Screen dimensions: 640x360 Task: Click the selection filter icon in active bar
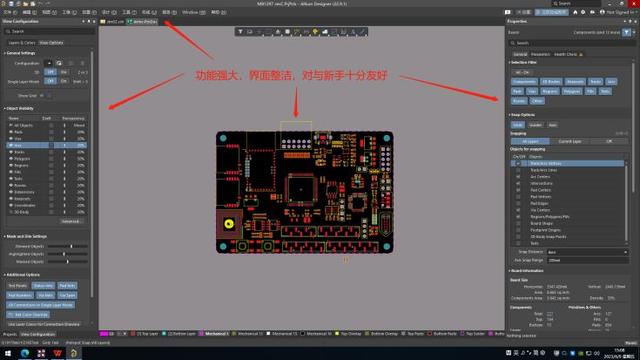pyautogui.click(x=240, y=32)
